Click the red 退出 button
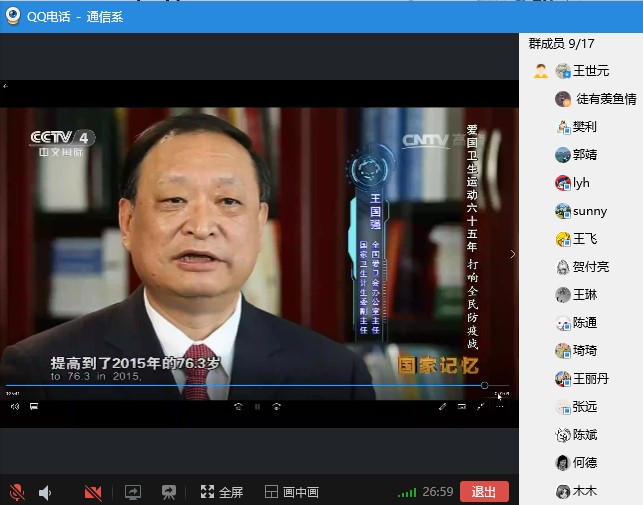Screen dimensions: 643x505 point(484,492)
